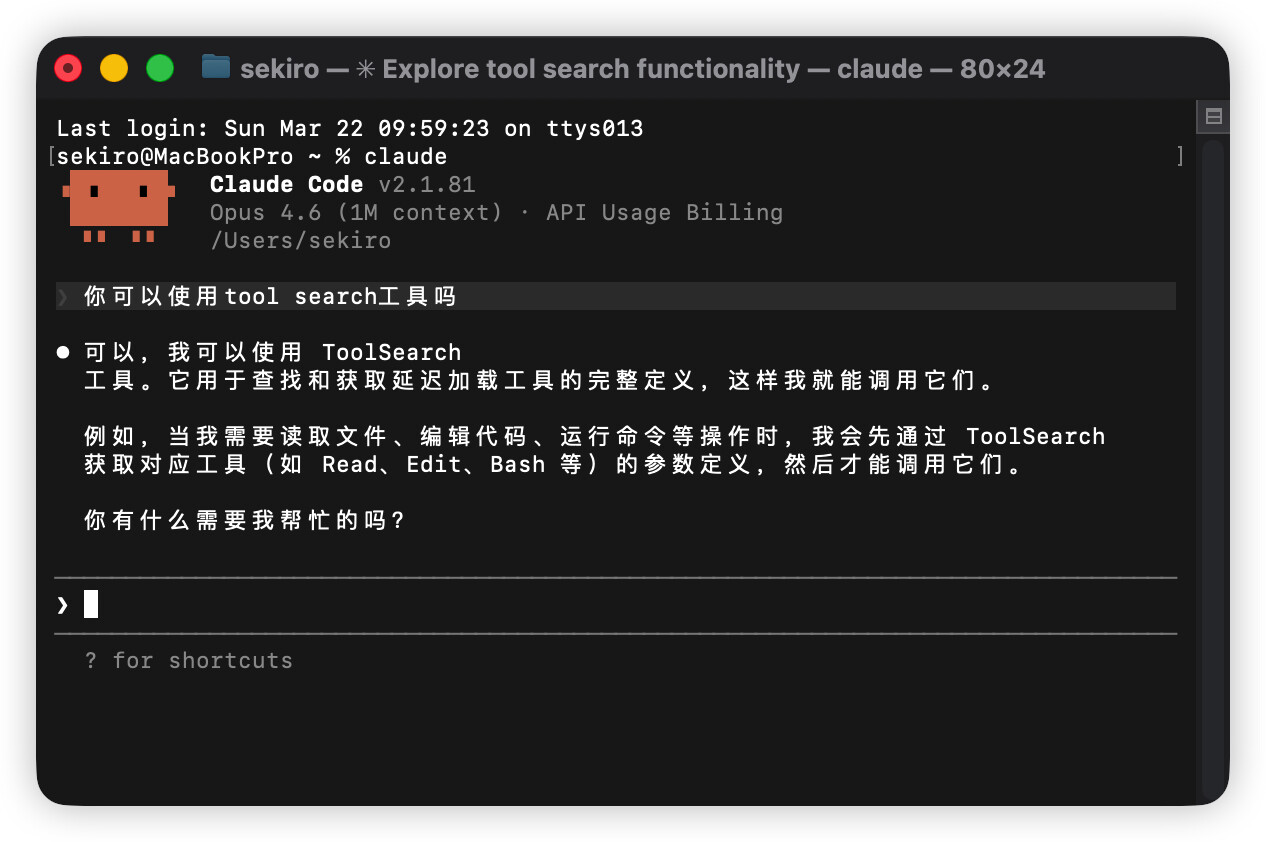
Task: Click the Claude Code pixel mascot logo
Action: [118, 208]
